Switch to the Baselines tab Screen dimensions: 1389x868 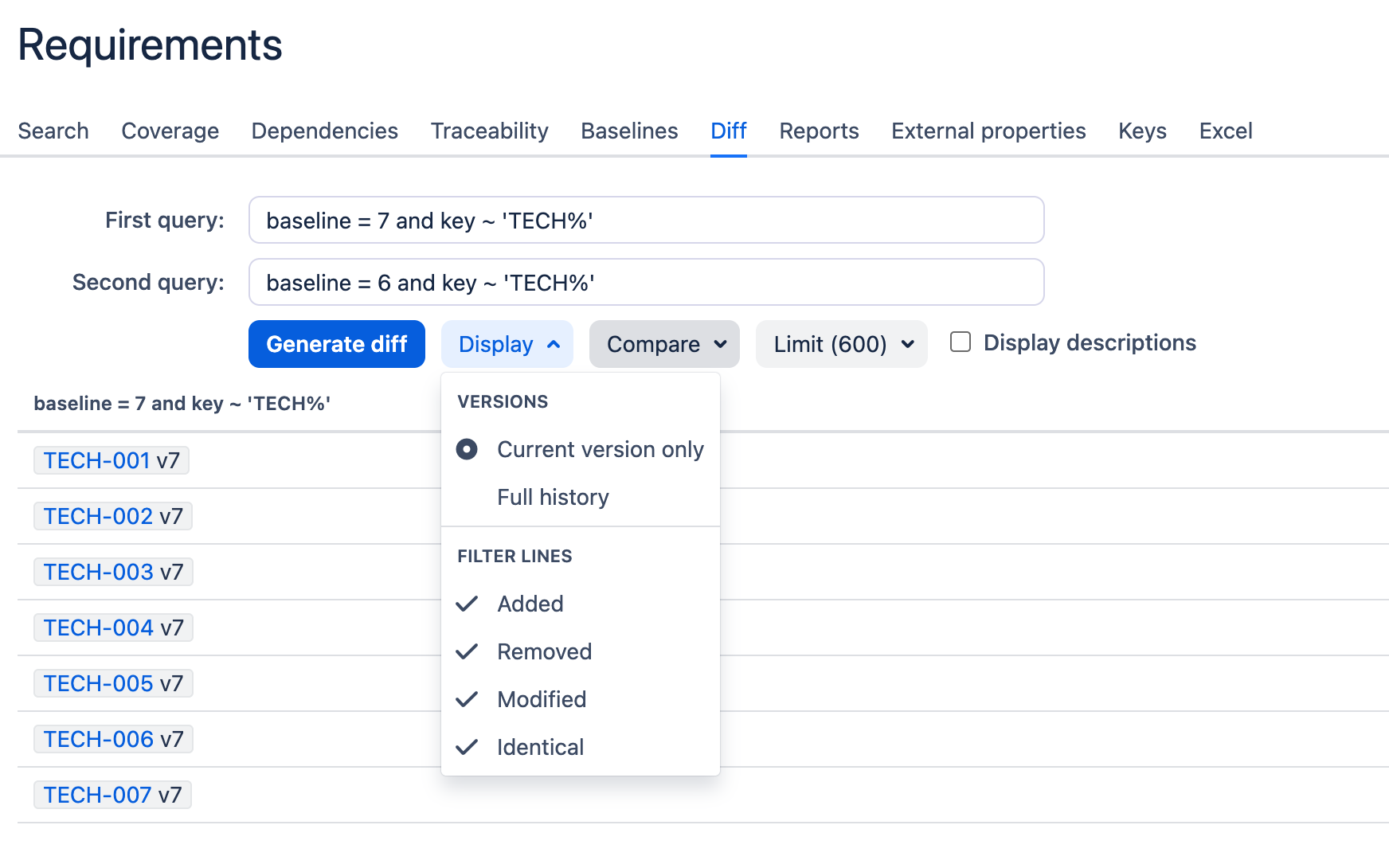[629, 131]
